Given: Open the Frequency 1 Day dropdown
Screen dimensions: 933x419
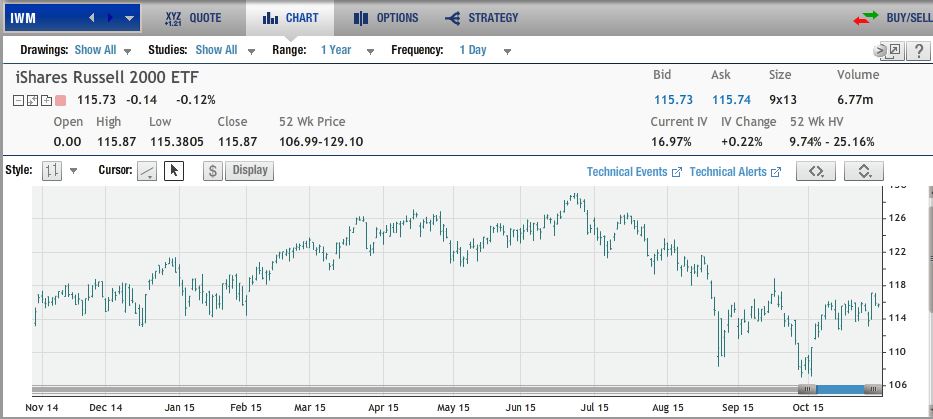Looking at the screenshot, I should tap(484, 50).
